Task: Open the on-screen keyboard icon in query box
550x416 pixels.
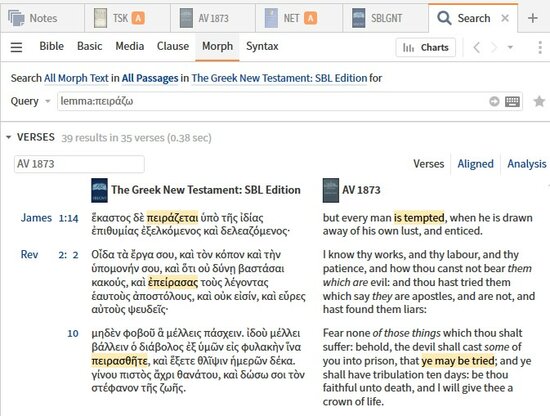Action: coord(512,102)
